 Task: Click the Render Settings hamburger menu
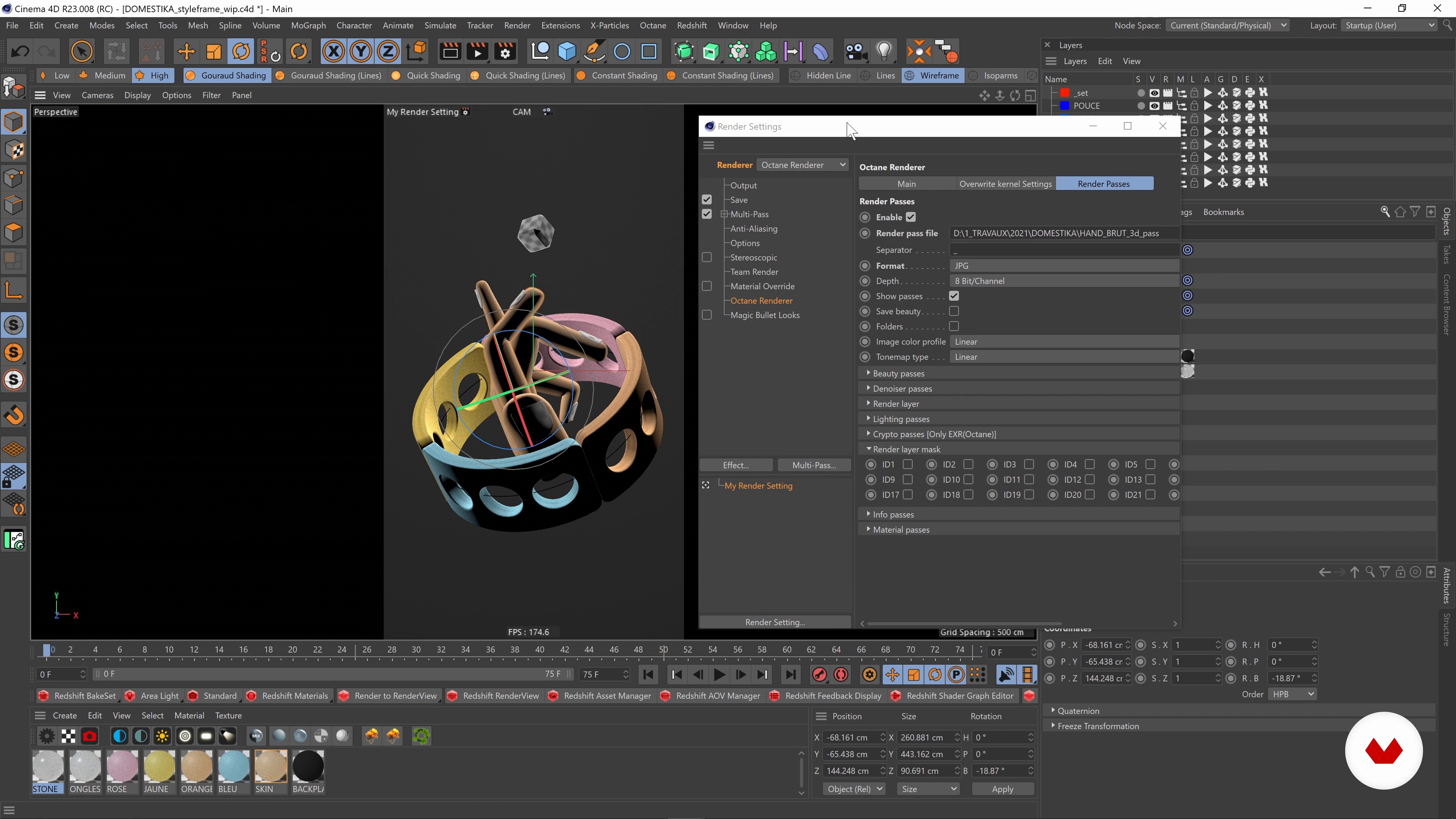(709, 145)
